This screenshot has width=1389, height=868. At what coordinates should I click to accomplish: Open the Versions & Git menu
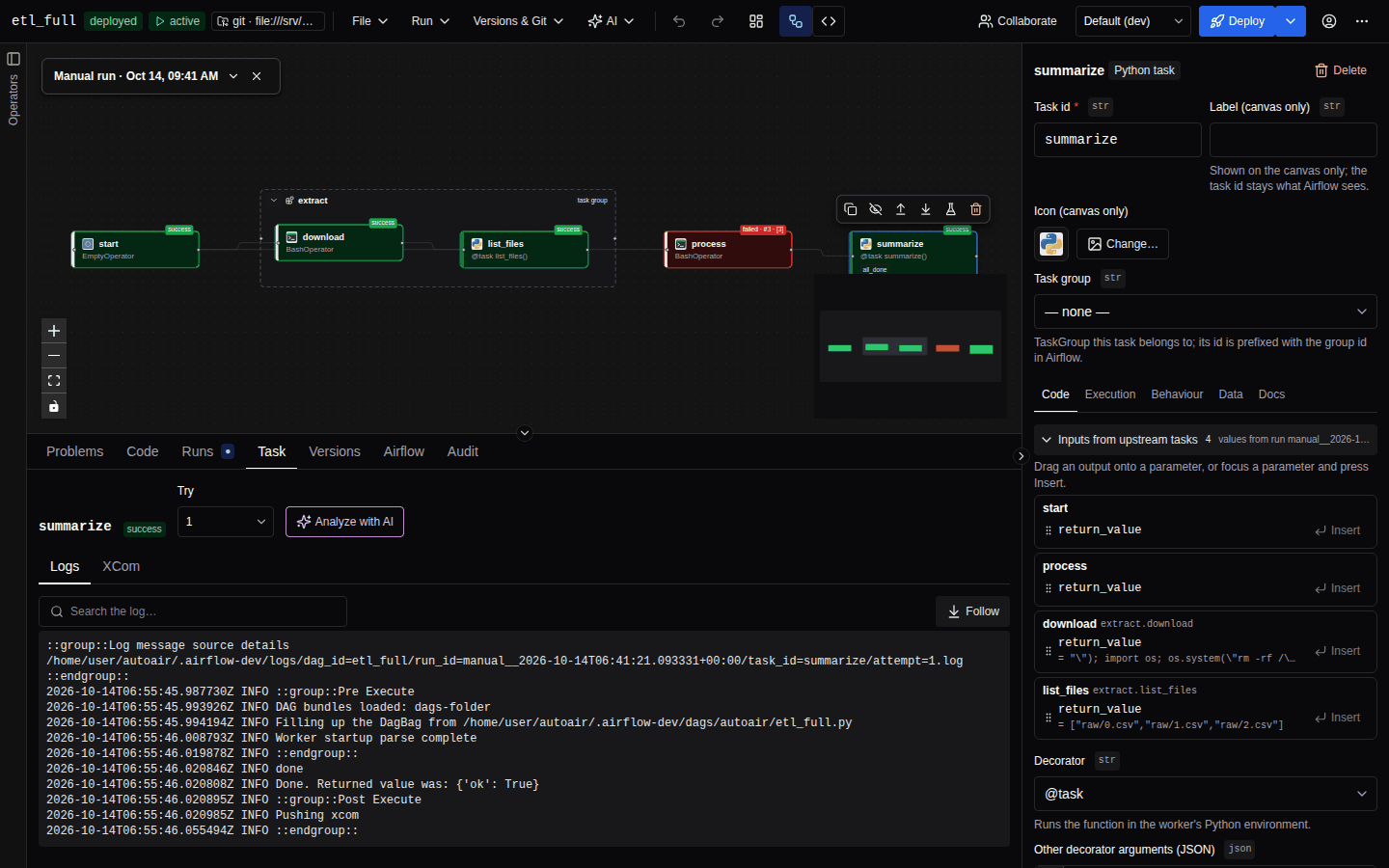[x=518, y=21]
